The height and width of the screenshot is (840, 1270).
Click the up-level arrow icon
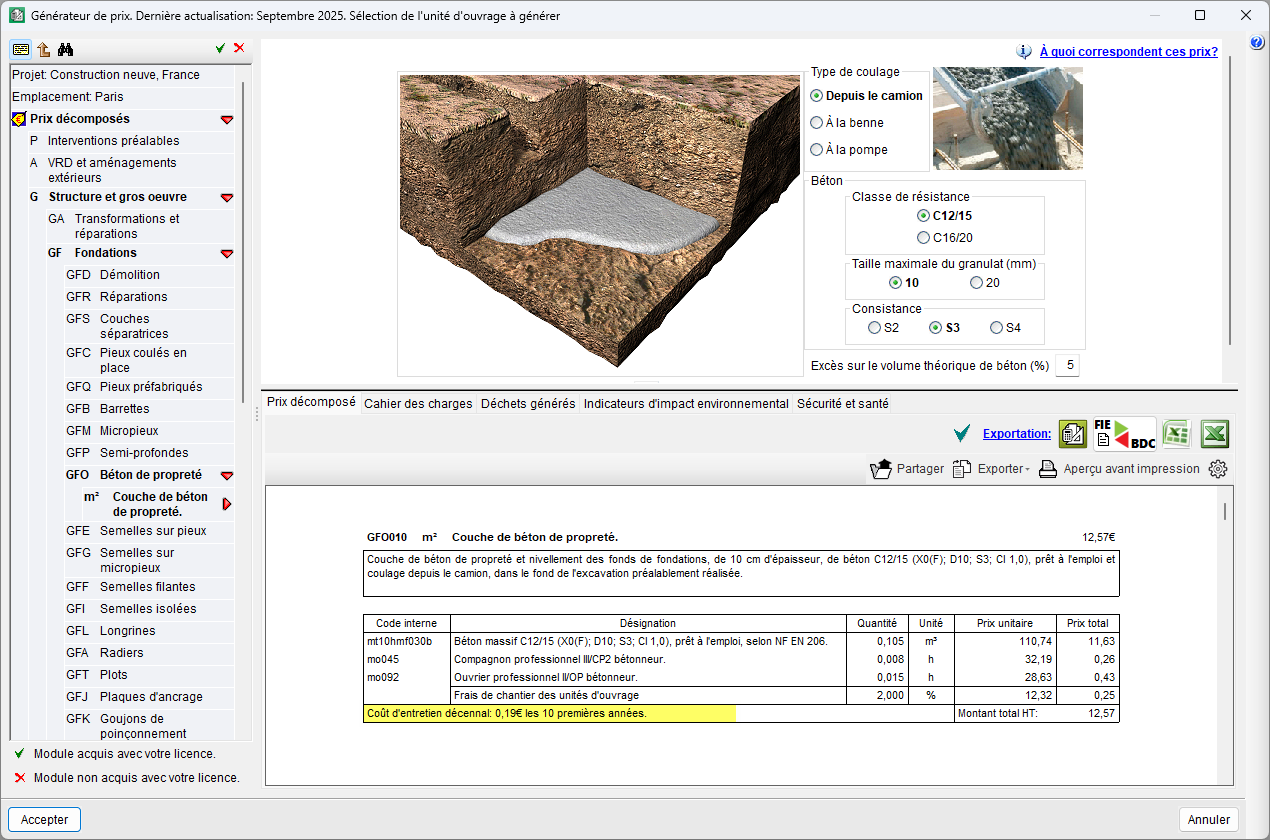(44, 49)
